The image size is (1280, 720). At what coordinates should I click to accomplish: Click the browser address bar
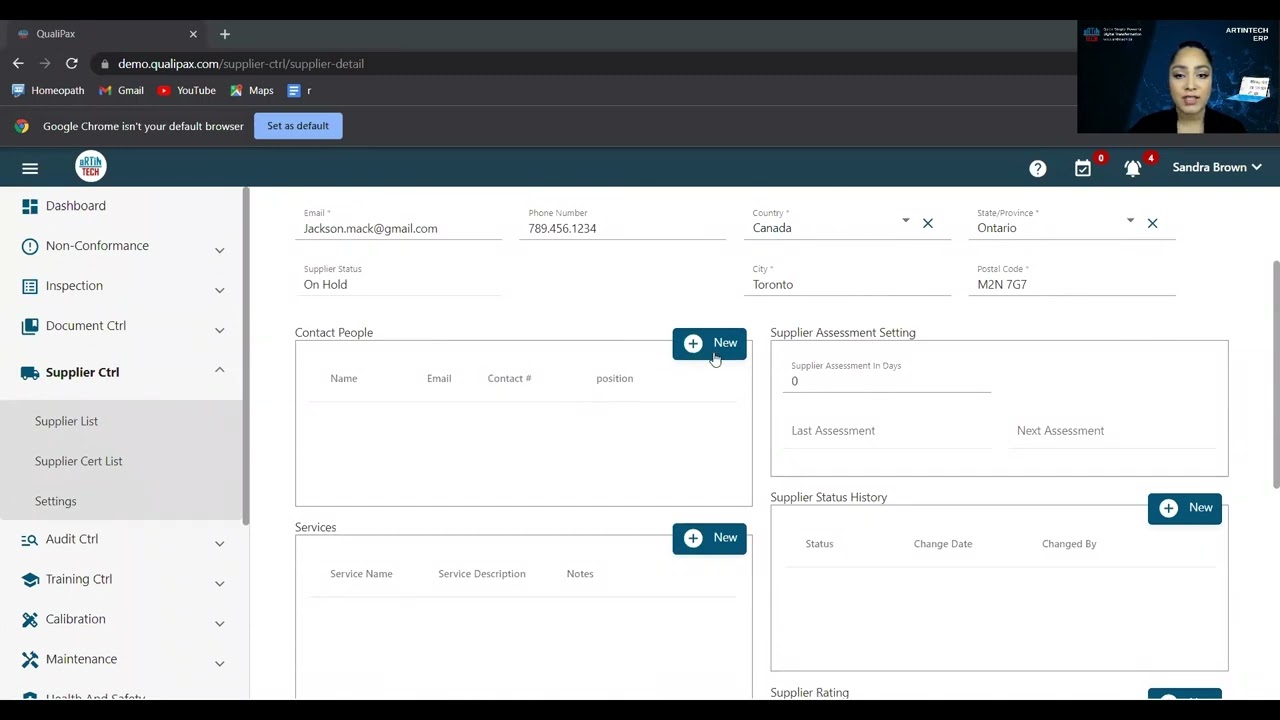coord(580,63)
